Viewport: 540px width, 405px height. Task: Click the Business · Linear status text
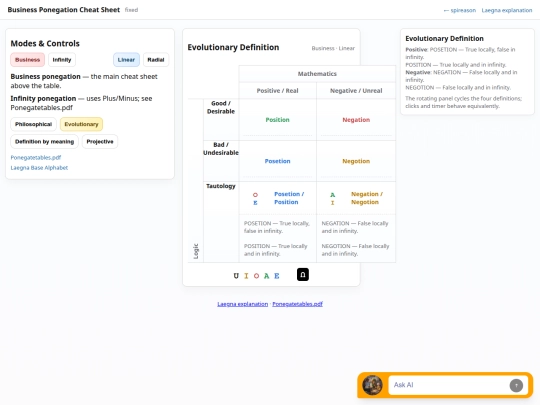333,48
